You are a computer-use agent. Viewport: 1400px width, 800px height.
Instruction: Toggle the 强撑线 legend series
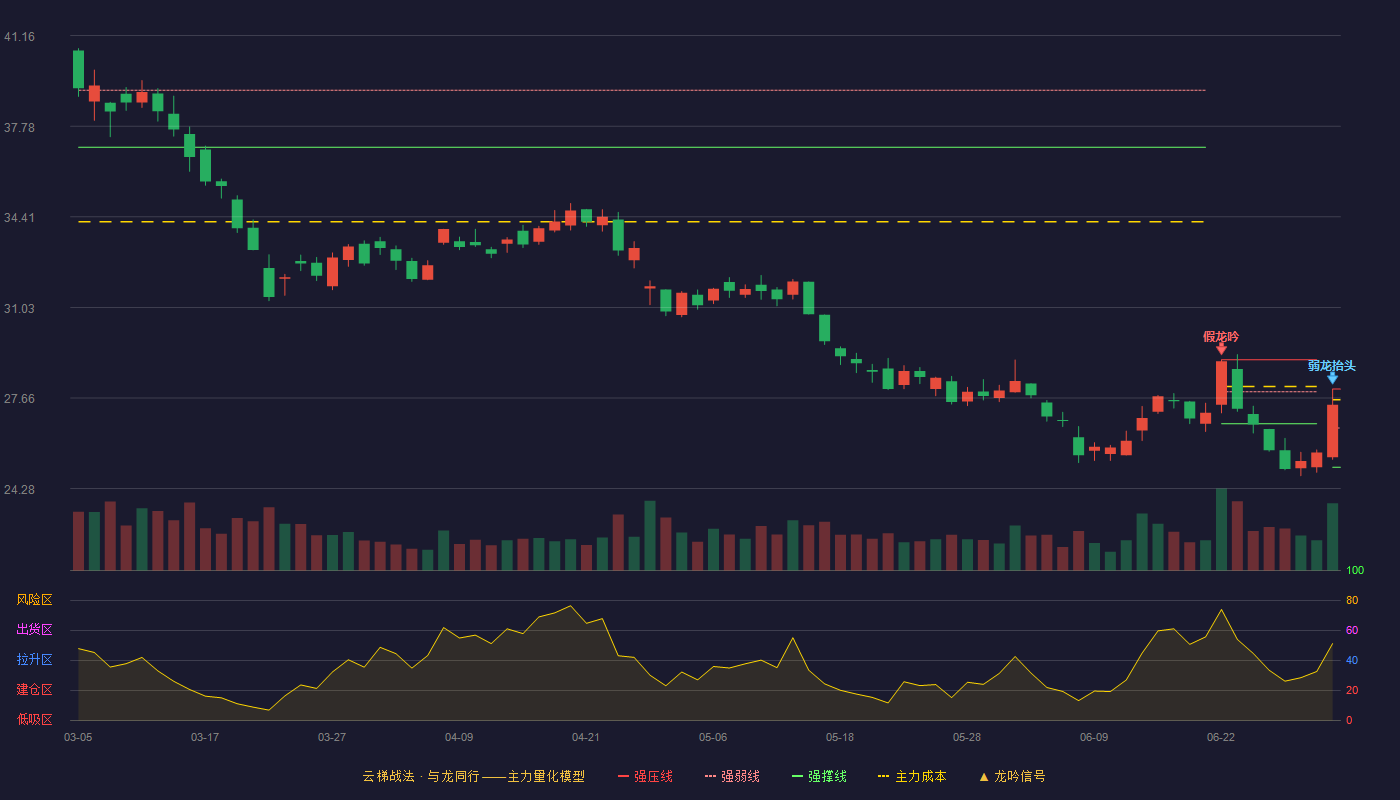819,776
